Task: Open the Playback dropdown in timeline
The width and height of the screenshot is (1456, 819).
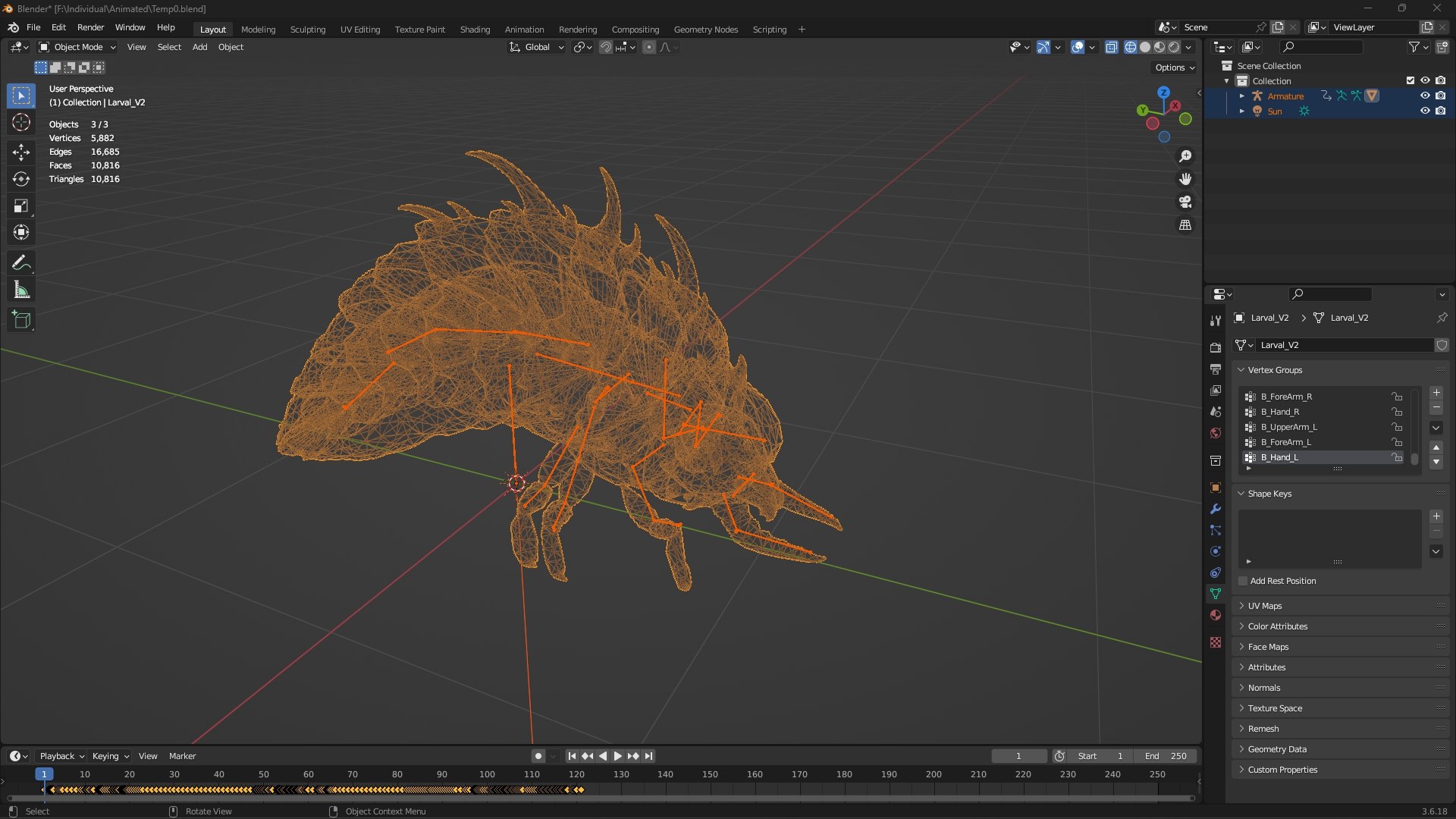Action: click(x=61, y=756)
